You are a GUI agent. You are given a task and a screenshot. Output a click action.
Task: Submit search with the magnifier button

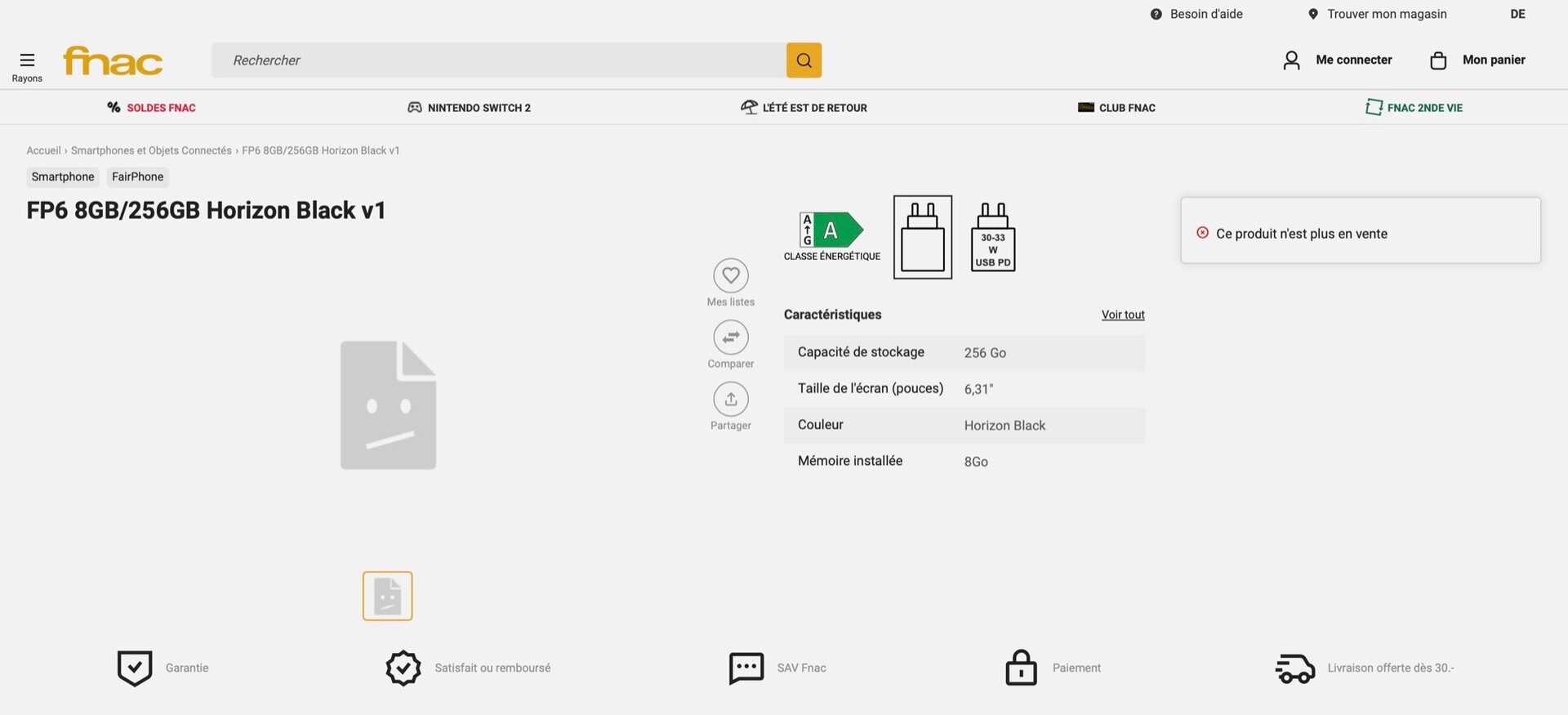804,60
